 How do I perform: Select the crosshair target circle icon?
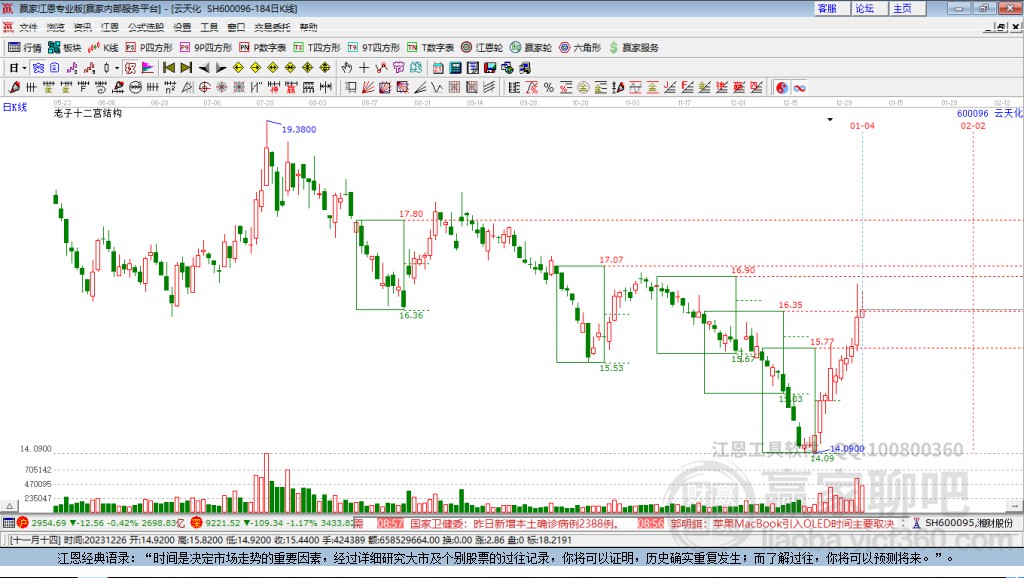point(204,88)
